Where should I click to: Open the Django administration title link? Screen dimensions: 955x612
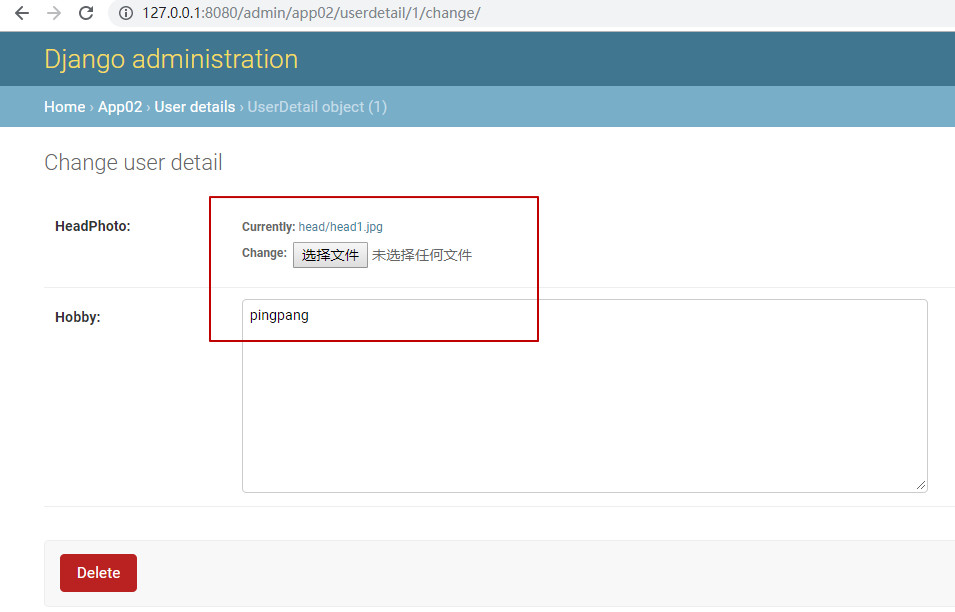(171, 59)
